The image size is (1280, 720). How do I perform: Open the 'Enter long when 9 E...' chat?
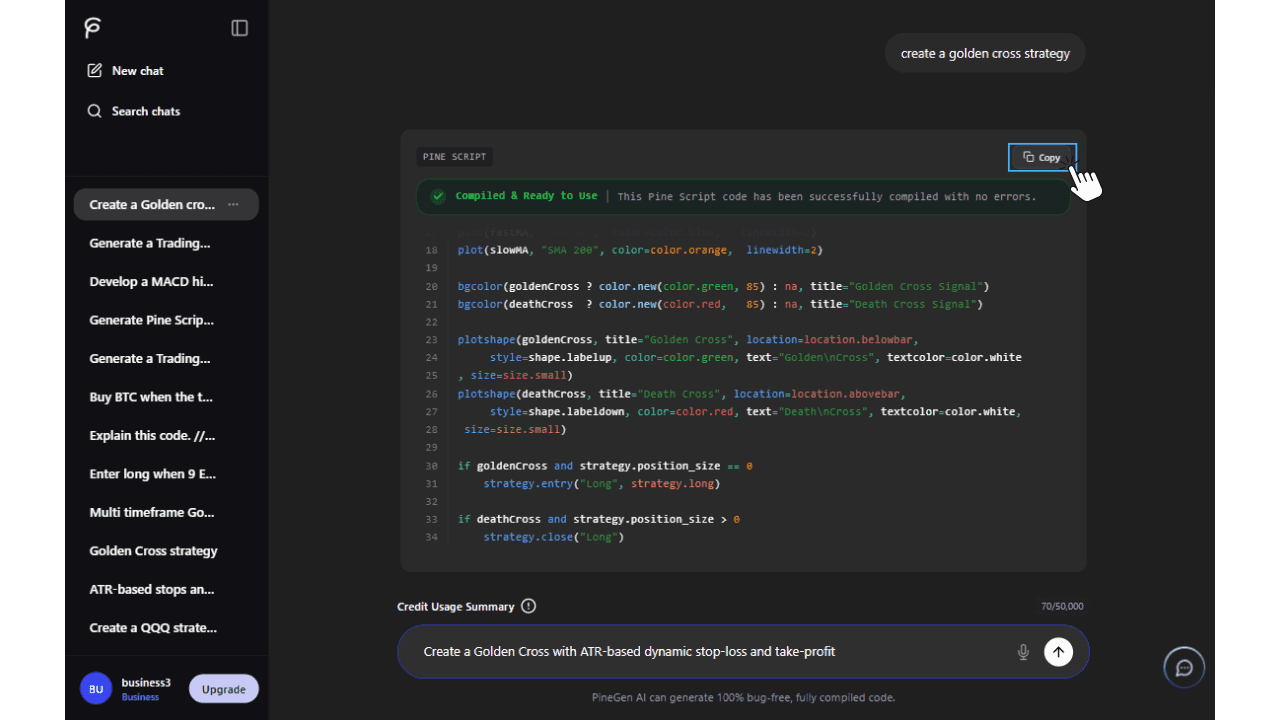point(152,474)
